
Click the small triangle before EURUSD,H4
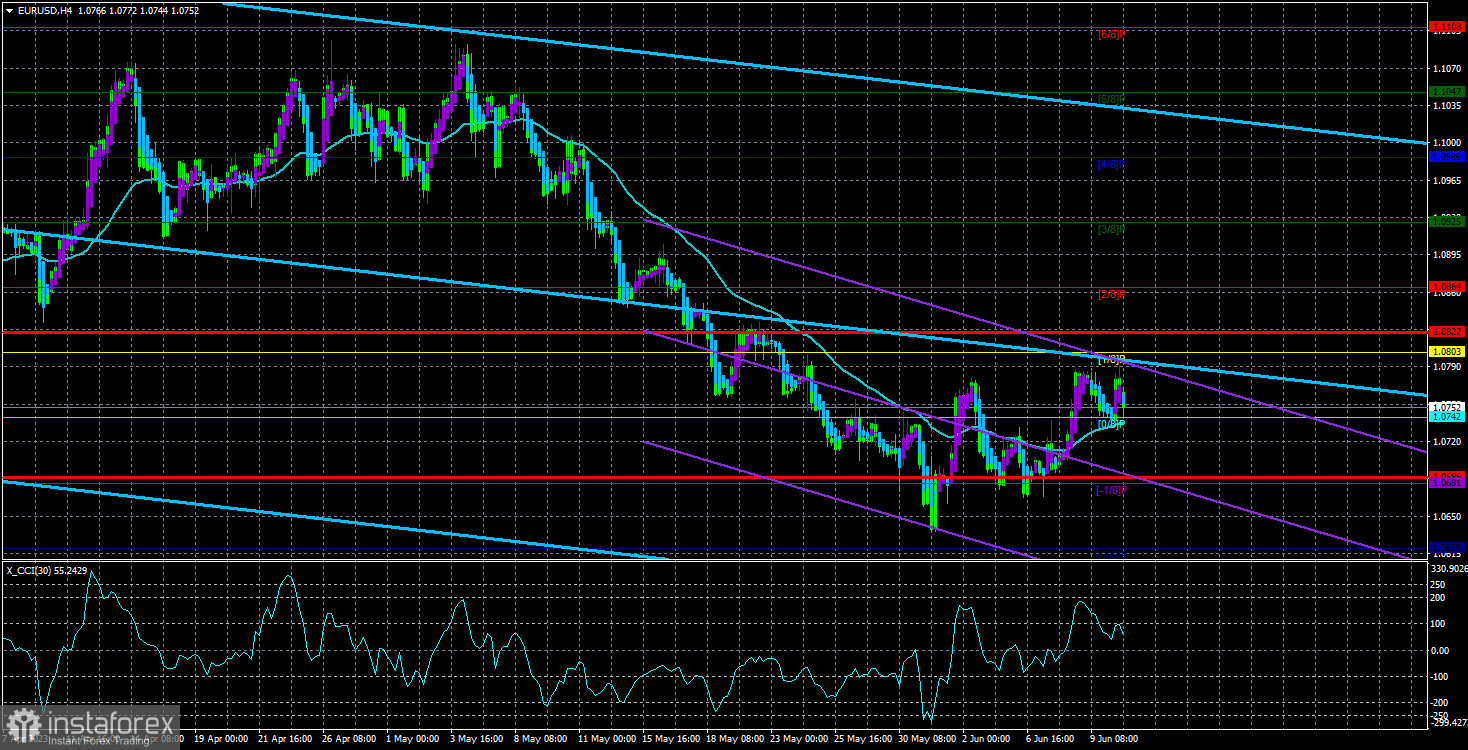tap(9, 9)
